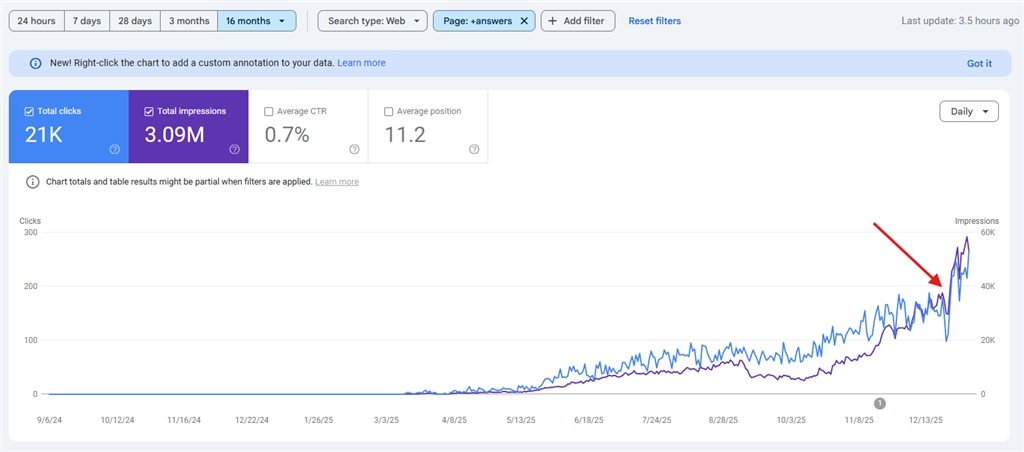Click info icon in annotation banner

tap(36, 63)
